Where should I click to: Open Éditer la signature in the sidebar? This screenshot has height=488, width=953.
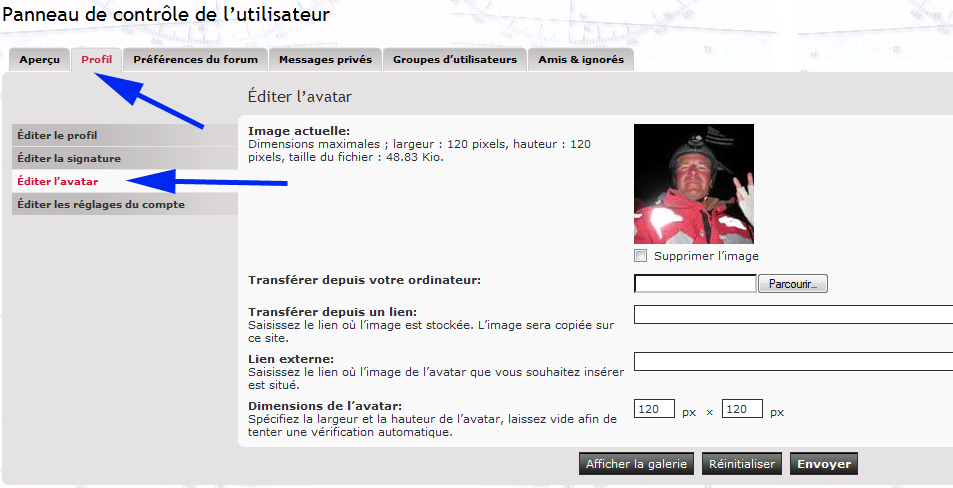[69, 158]
